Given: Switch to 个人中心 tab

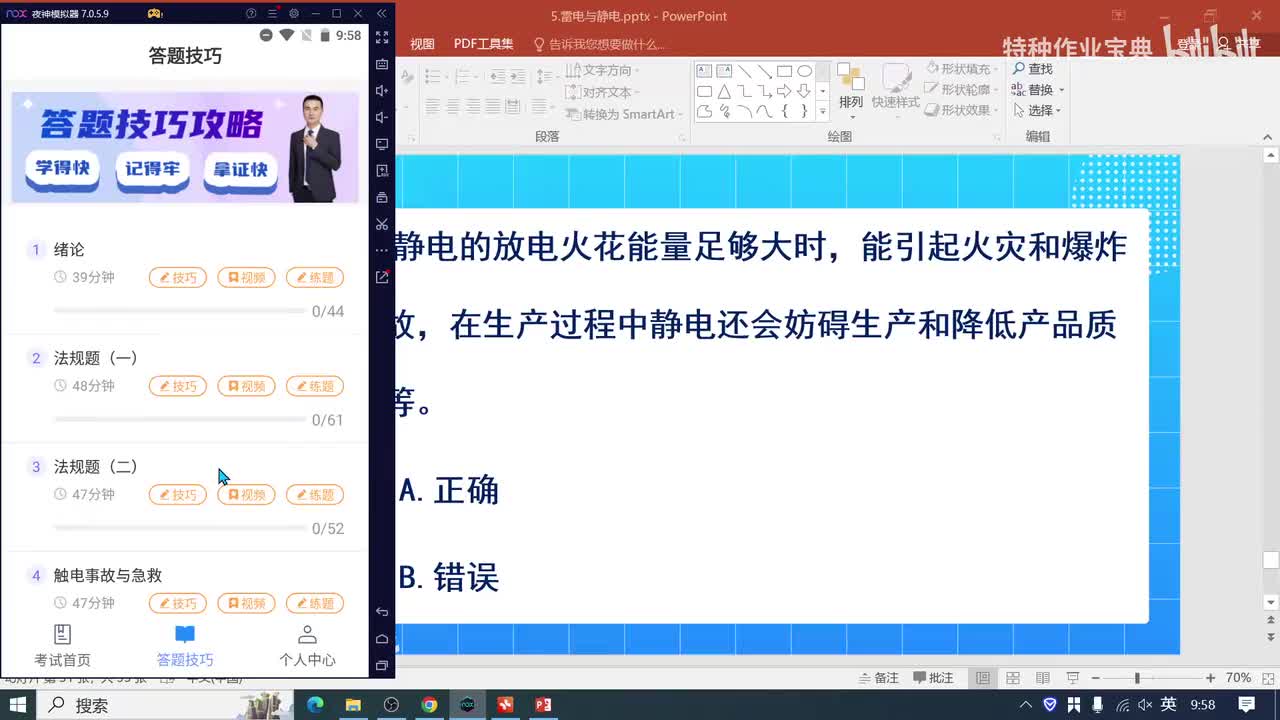Looking at the screenshot, I should pos(307,646).
